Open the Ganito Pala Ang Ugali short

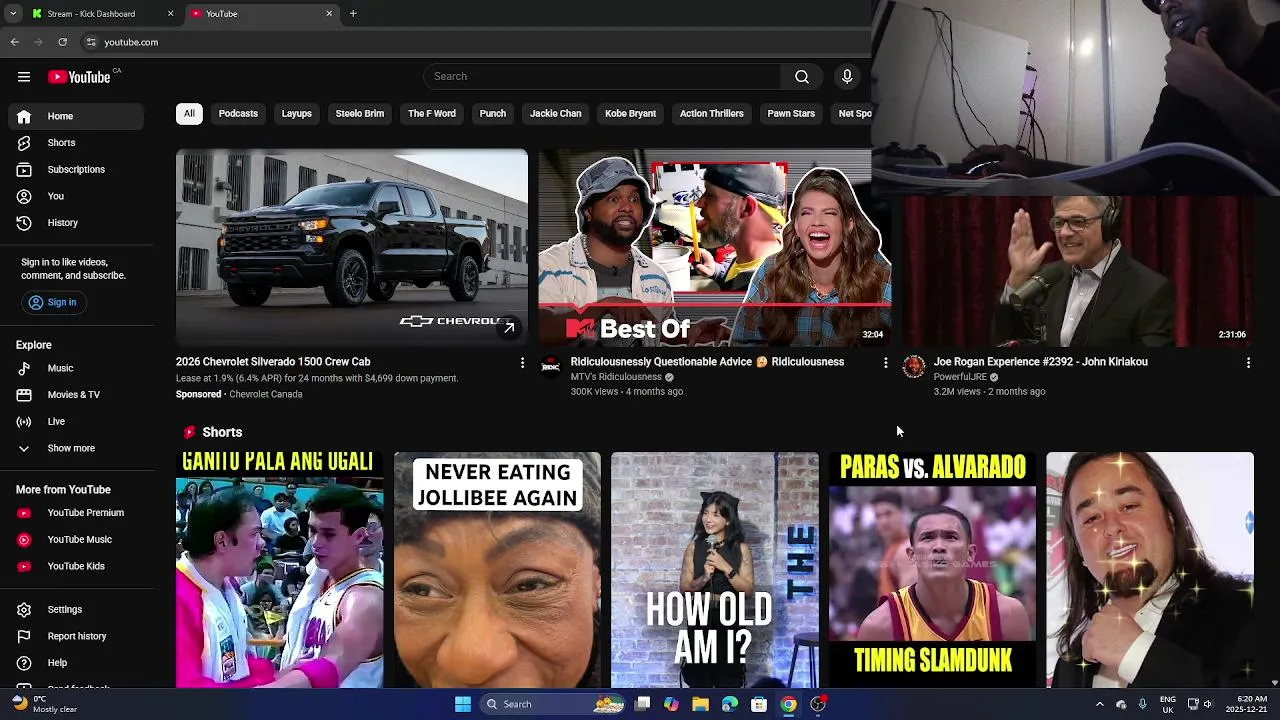(279, 570)
